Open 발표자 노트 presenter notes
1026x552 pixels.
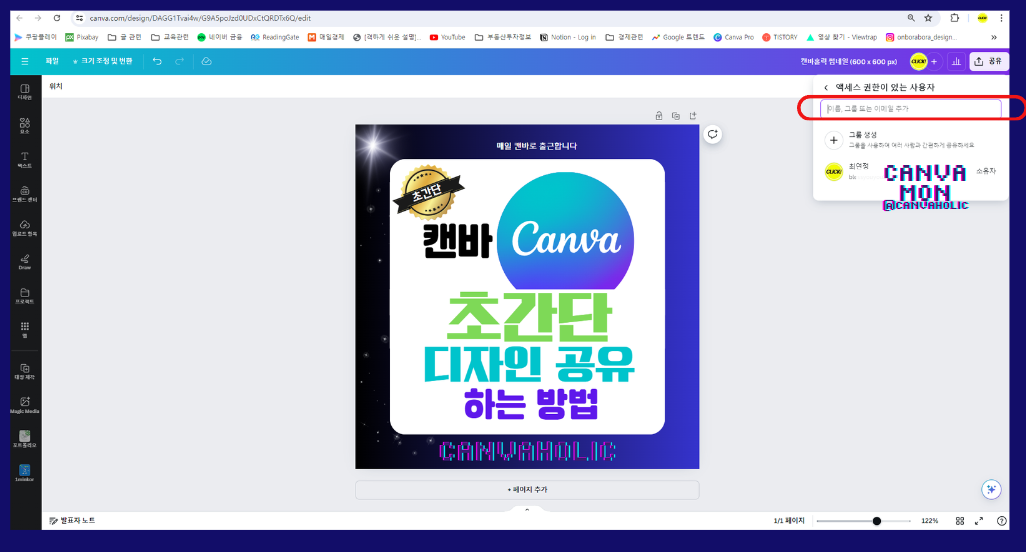pyautogui.click(x=72, y=521)
